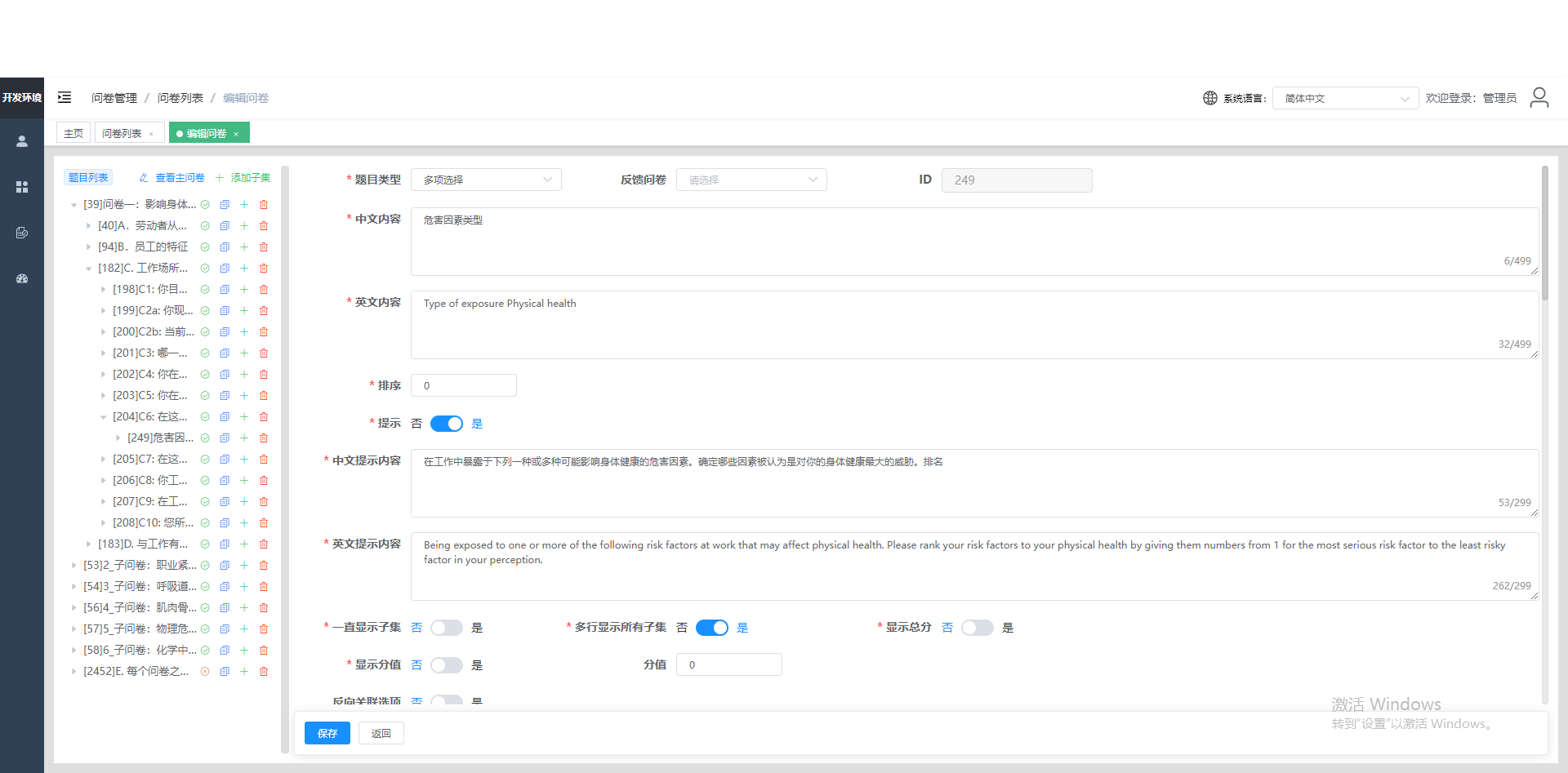Collapse the [204]C6 tree node
1568x773 pixels.
tap(103, 417)
